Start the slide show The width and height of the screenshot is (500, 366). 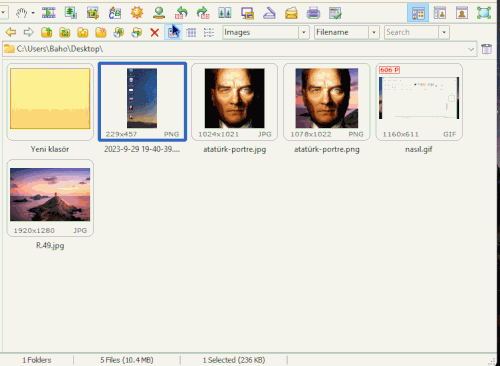click(x=49, y=13)
